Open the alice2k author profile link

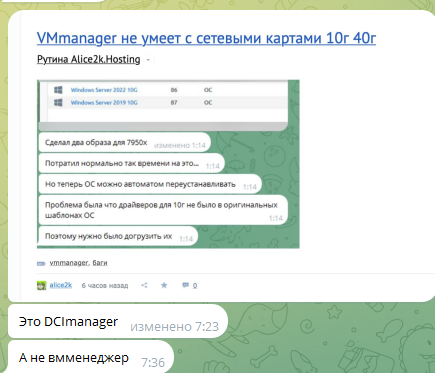pos(61,285)
